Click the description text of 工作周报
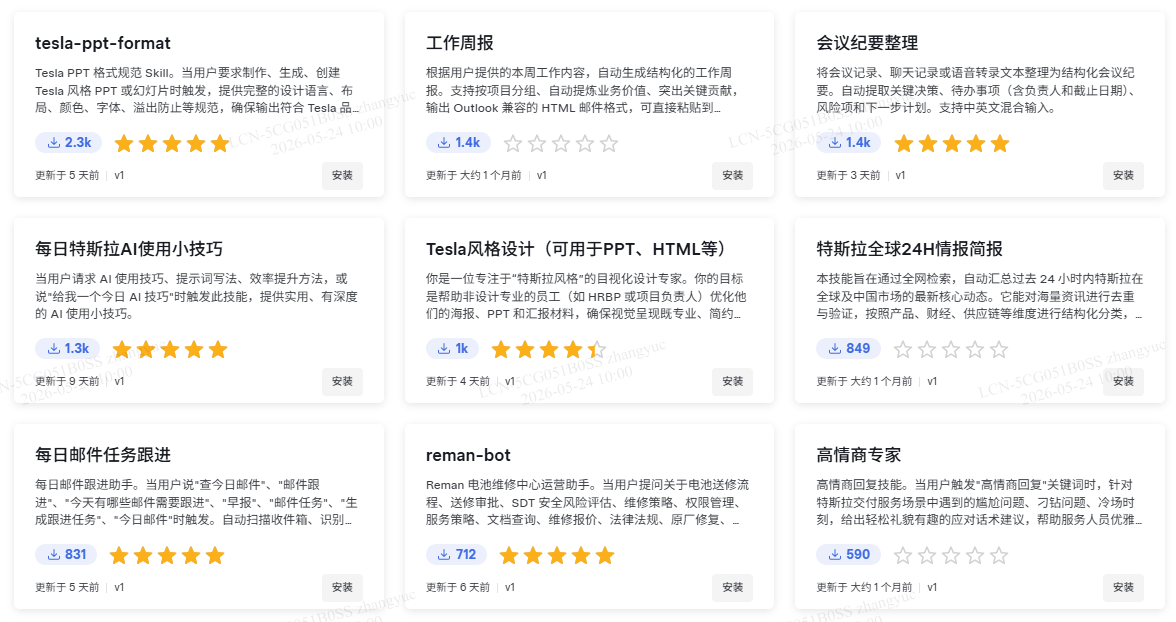The height and width of the screenshot is (622, 1176). 584,90
